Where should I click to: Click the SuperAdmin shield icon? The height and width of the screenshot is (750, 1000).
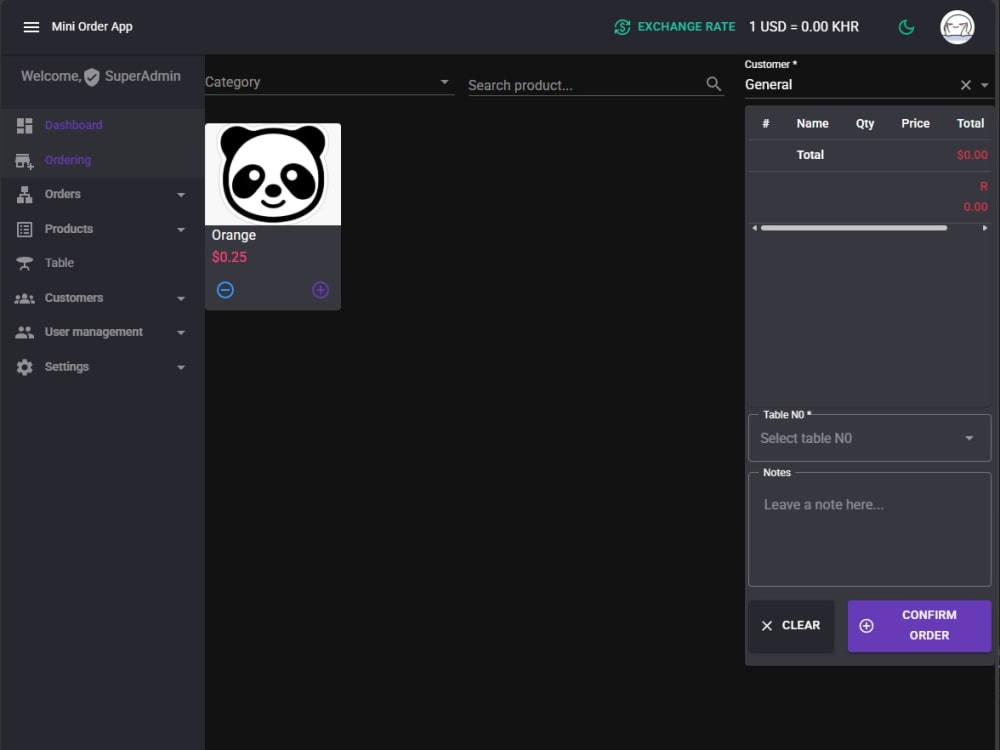tap(92, 77)
